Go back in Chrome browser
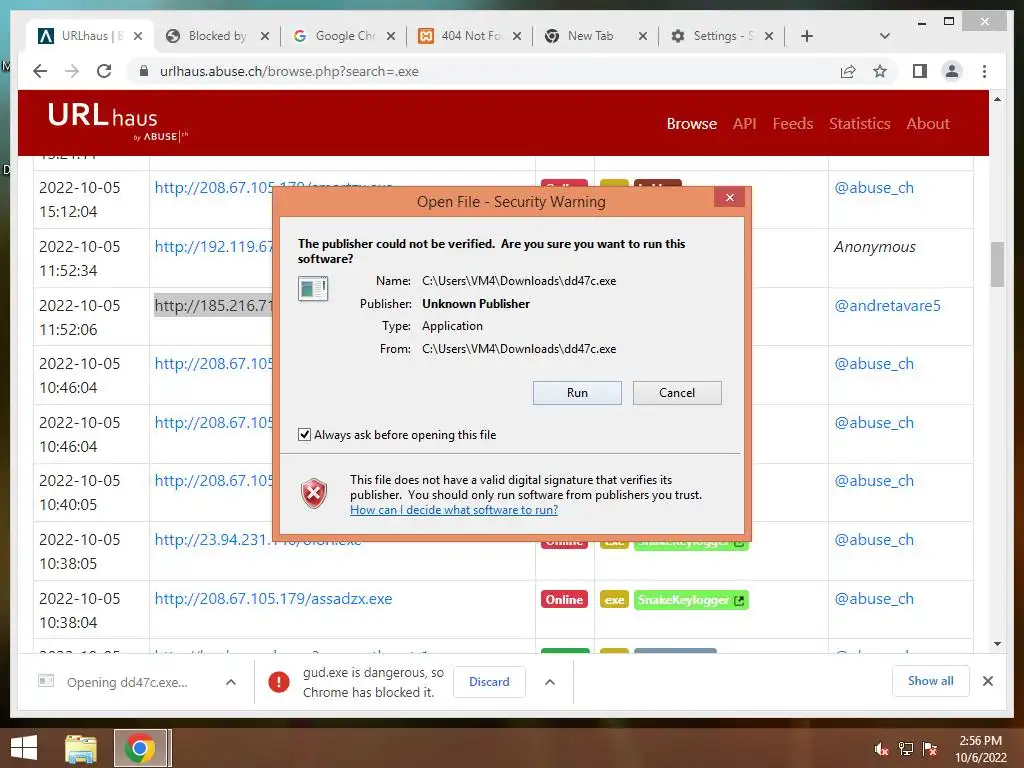This screenshot has width=1024, height=768. pyautogui.click(x=40, y=71)
